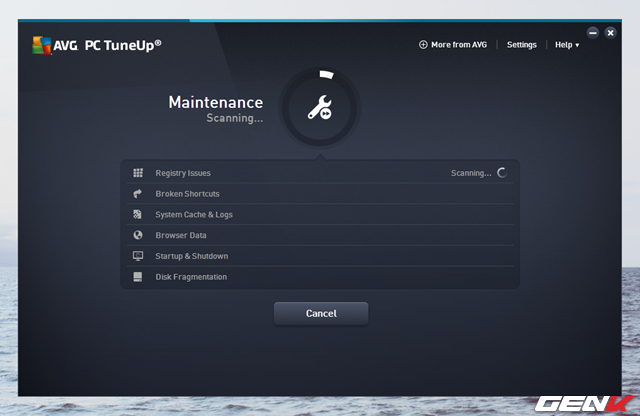This screenshot has width=640, height=416.
Task: Click the Maintenance heading text
Action: [215, 102]
